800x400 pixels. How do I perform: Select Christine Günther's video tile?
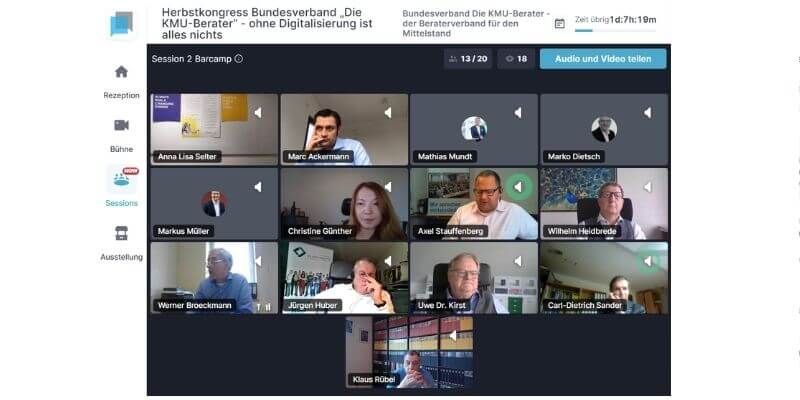344,204
